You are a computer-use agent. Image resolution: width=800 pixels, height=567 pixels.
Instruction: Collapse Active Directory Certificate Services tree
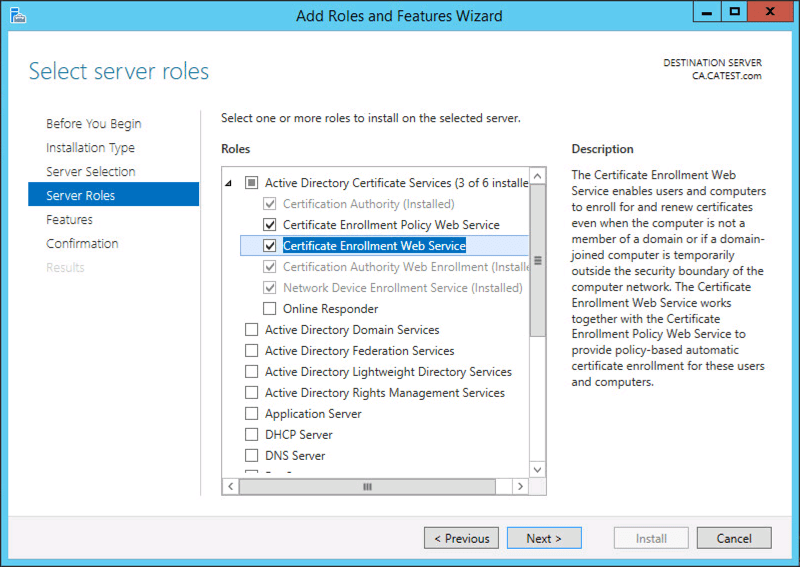click(229, 183)
